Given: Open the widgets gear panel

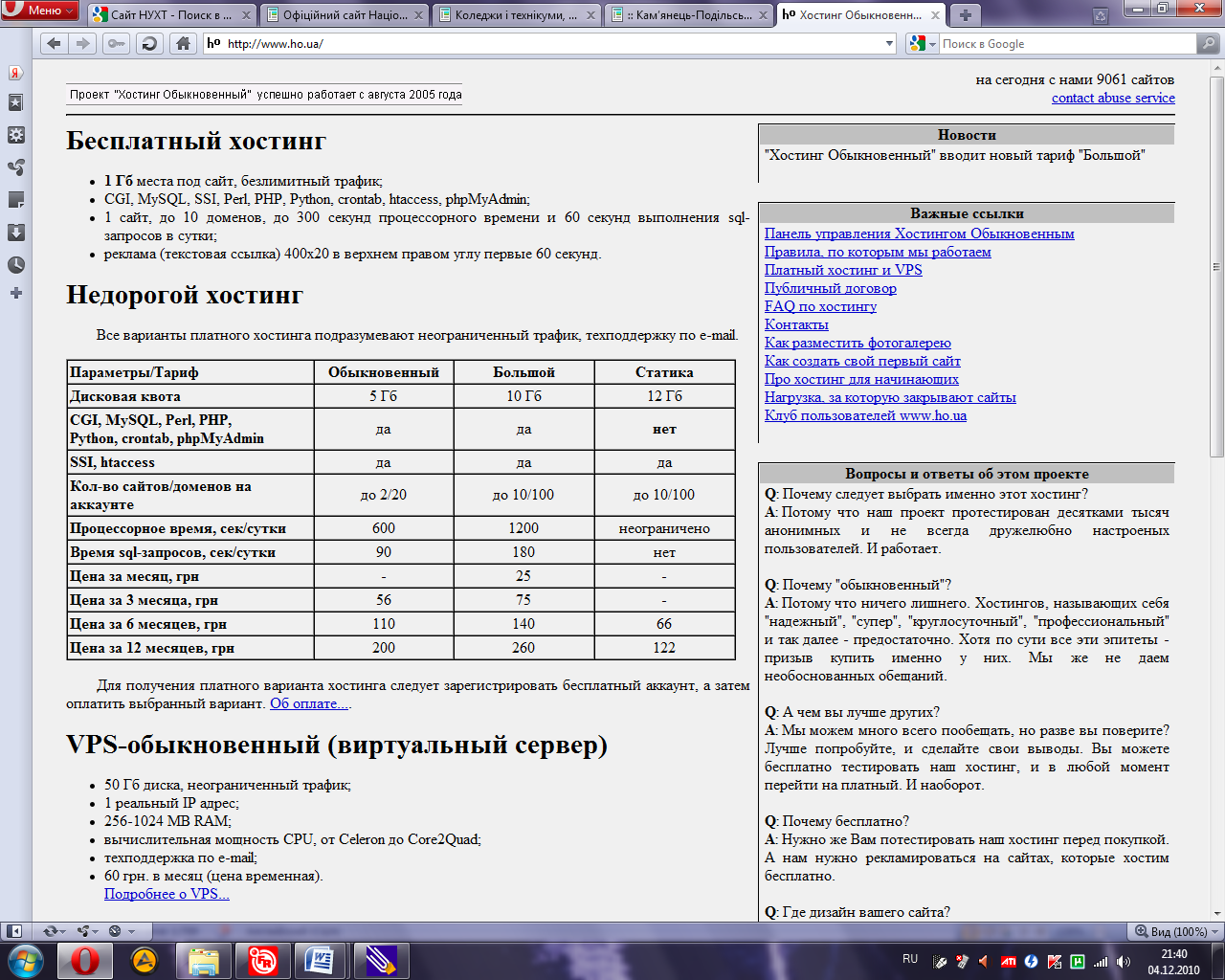Looking at the screenshot, I should pyautogui.click(x=15, y=135).
